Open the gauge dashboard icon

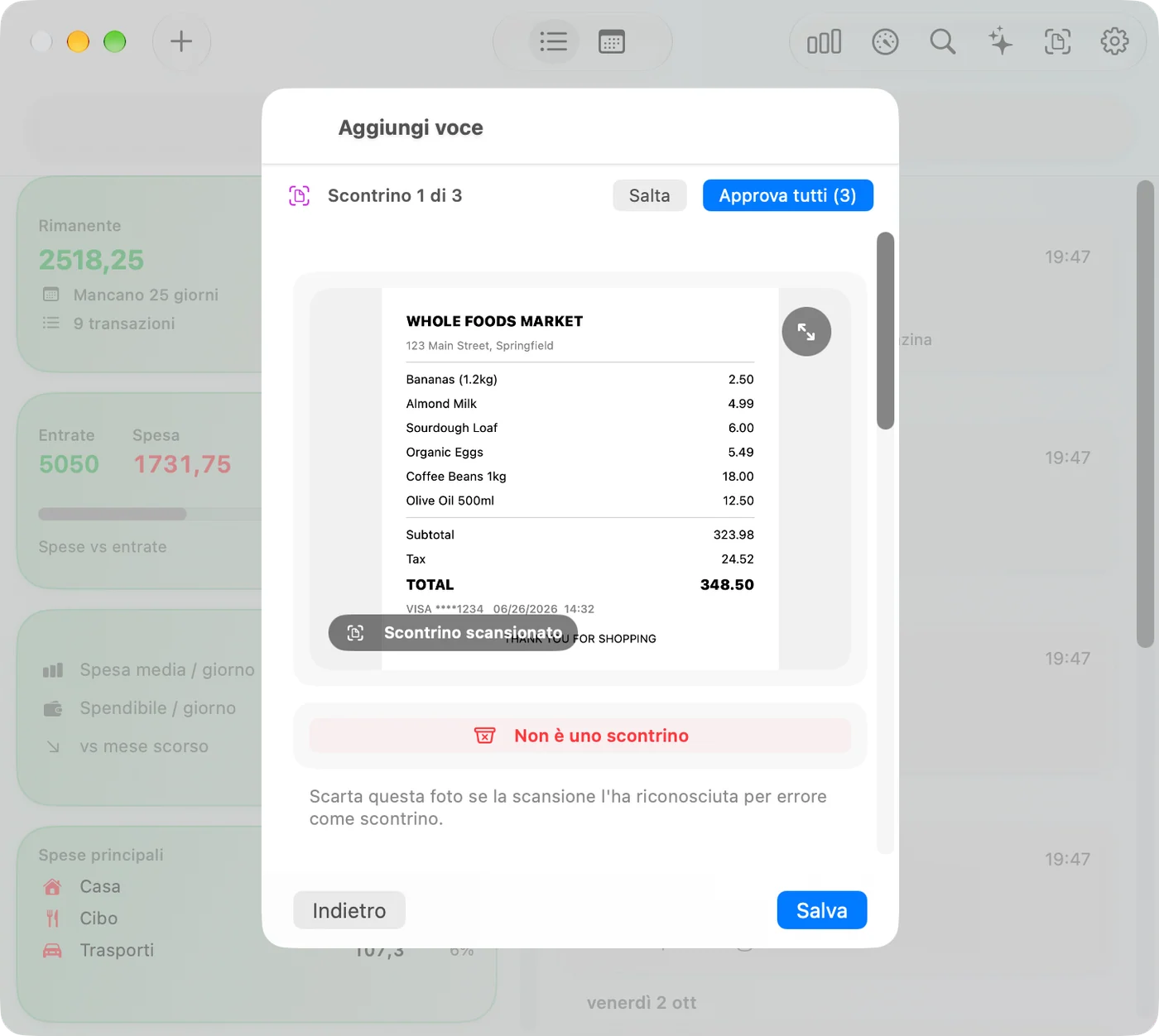pyautogui.click(x=885, y=41)
